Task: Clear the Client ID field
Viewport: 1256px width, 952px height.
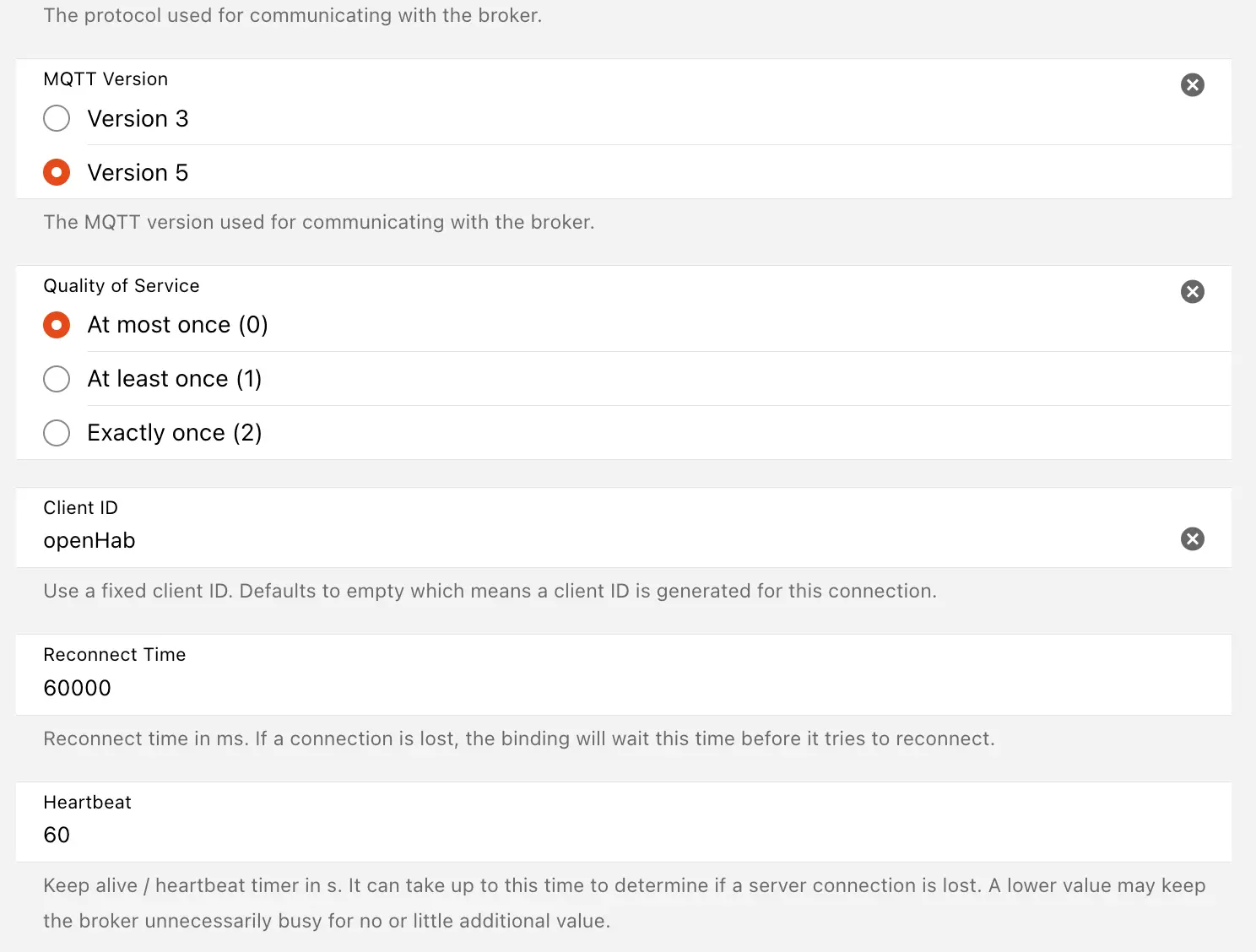Action: pyautogui.click(x=1192, y=539)
